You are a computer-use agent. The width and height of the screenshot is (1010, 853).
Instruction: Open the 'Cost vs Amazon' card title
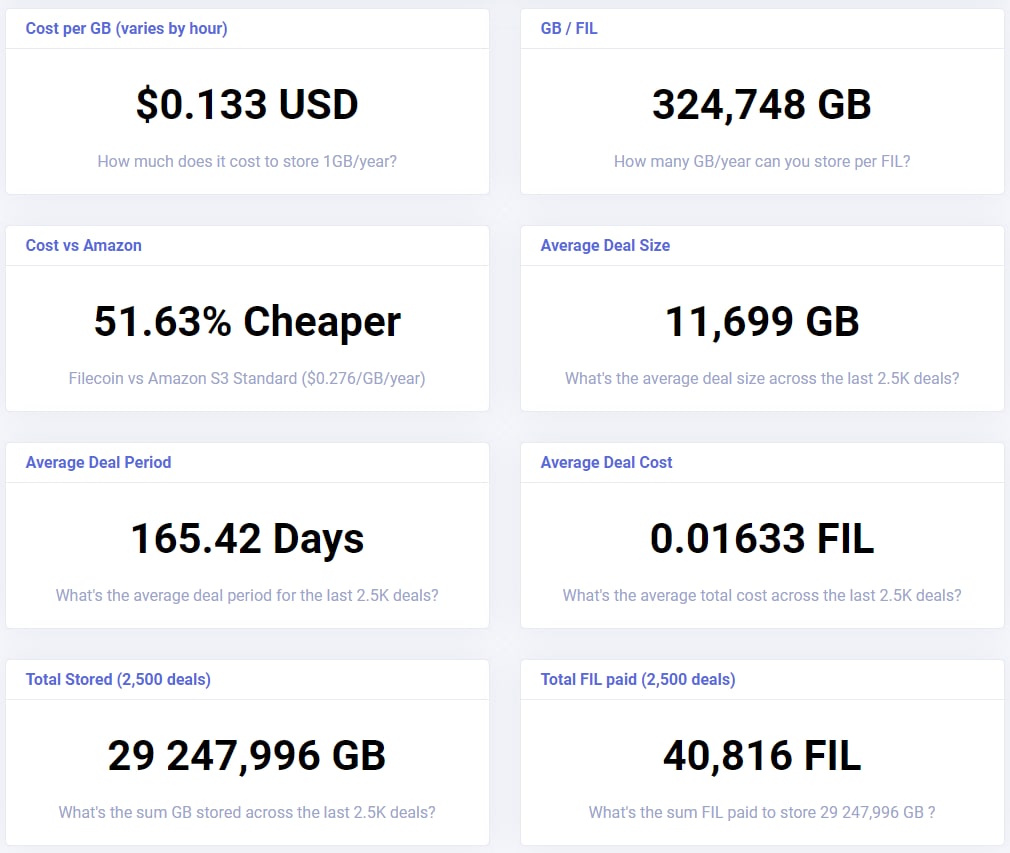[84, 246]
